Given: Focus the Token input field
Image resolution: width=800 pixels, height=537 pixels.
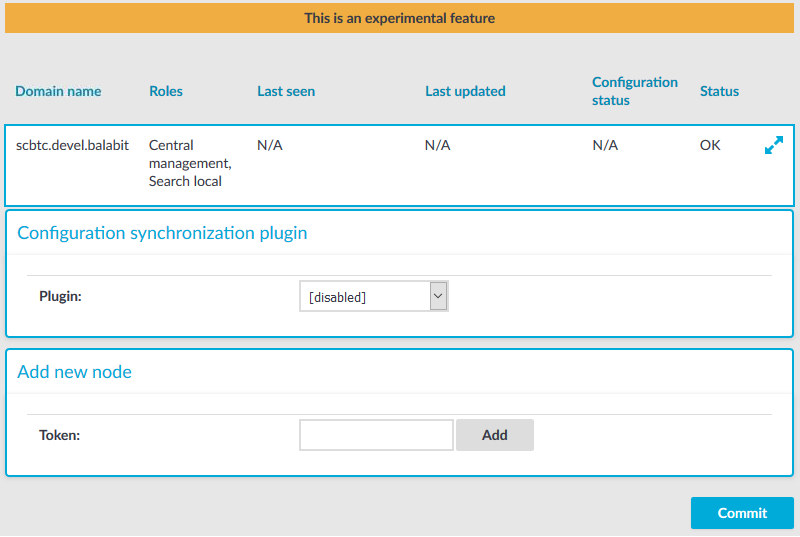Looking at the screenshot, I should (376, 435).
